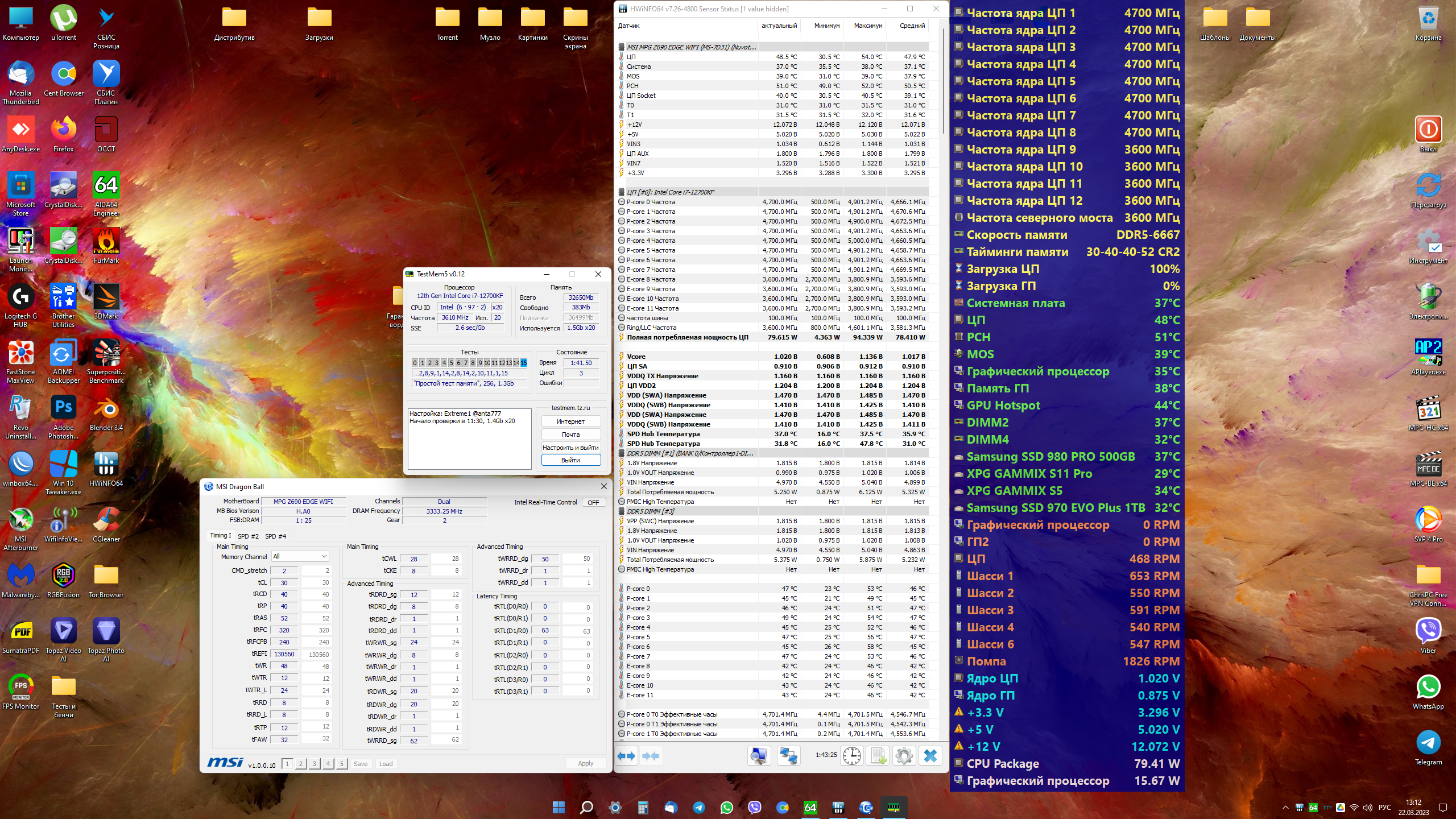
Task: Open AIDA64 icon in taskbar
Action: pos(810,807)
